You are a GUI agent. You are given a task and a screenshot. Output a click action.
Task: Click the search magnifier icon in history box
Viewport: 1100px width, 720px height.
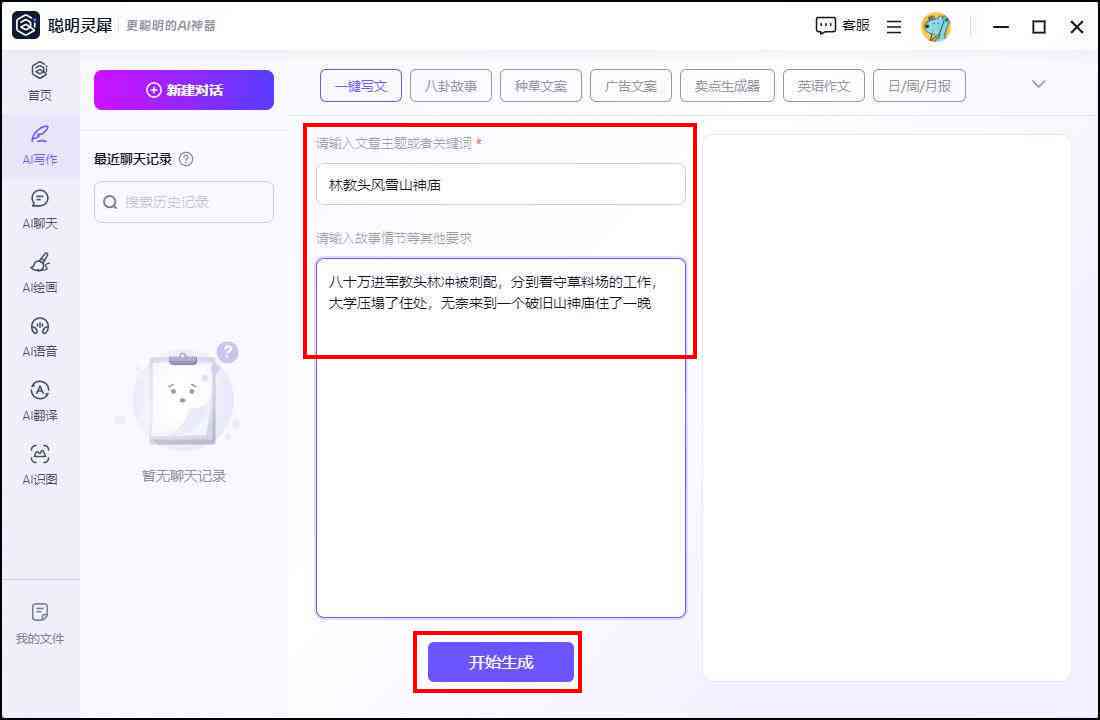[110, 202]
